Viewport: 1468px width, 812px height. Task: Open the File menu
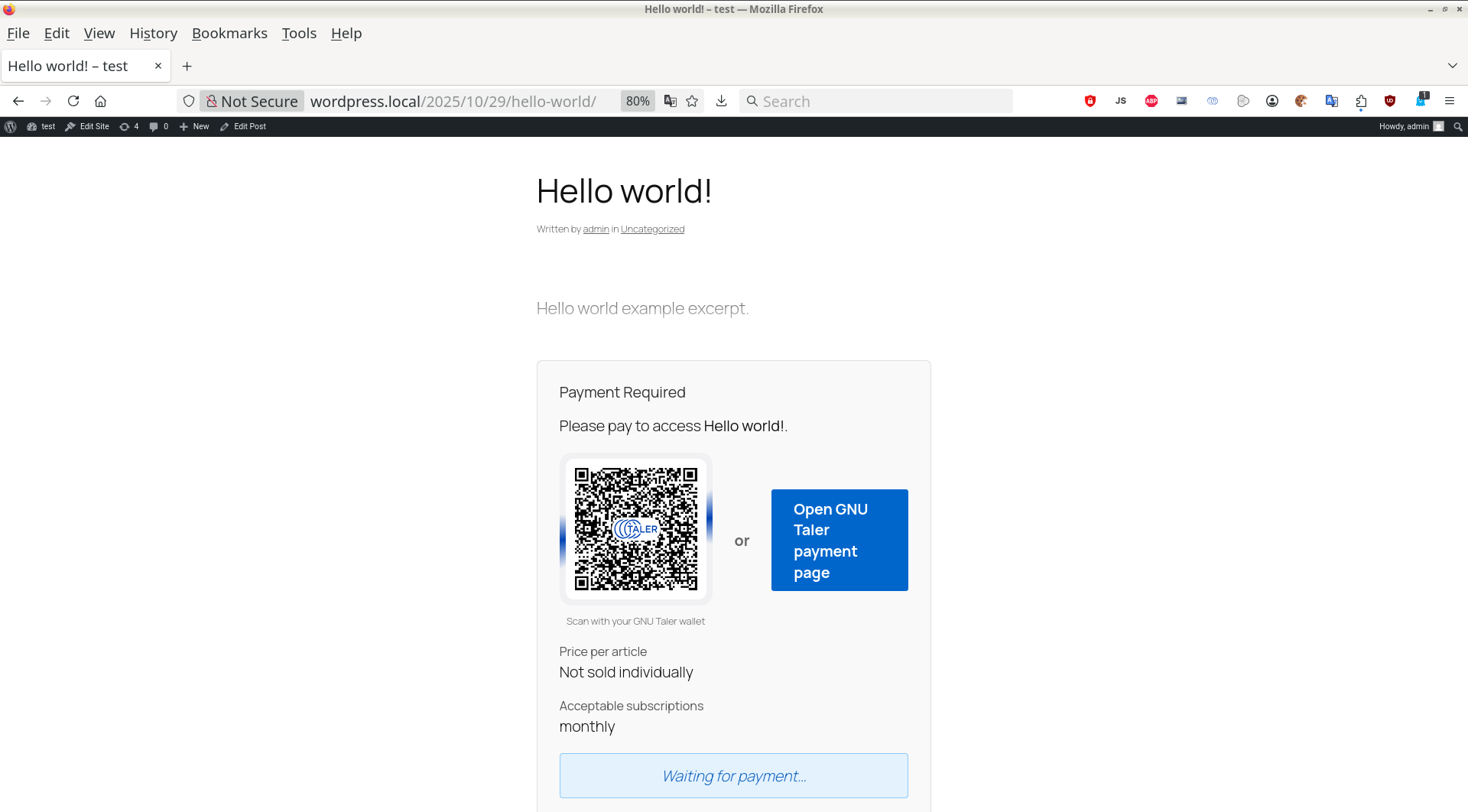(x=18, y=34)
